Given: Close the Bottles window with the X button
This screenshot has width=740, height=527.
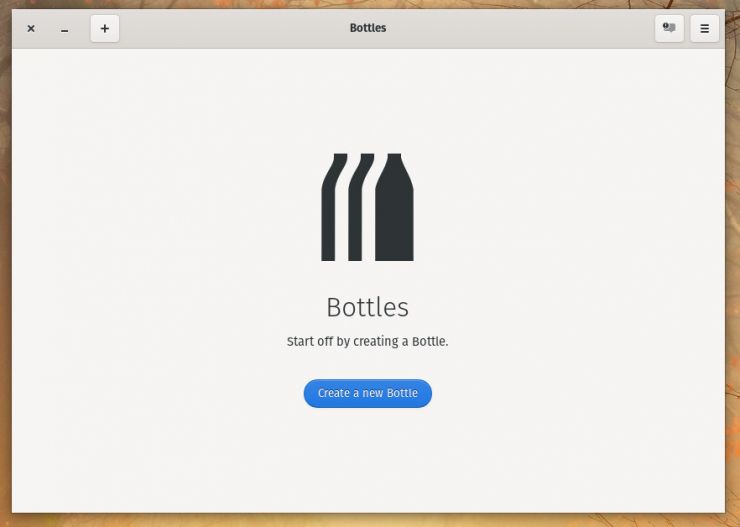Looking at the screenshot, I should coord(31,28).
